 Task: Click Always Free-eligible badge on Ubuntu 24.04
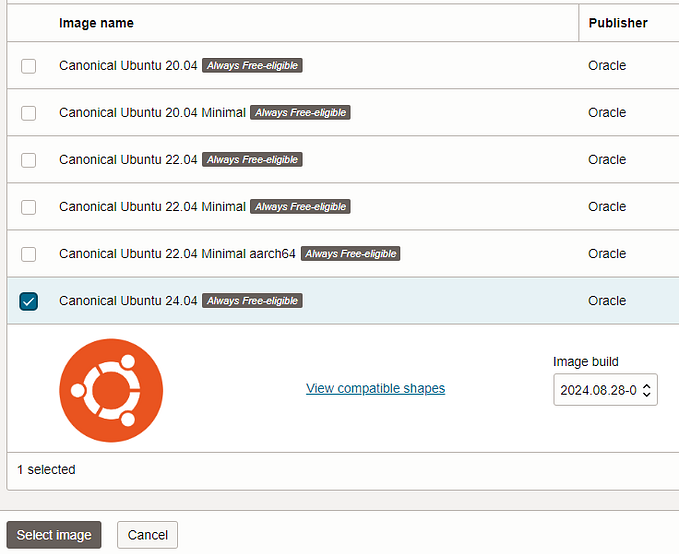point(252,301)
